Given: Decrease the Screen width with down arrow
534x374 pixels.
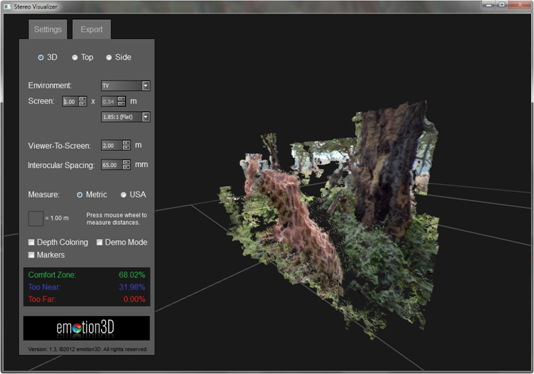Looking at the screenshot, I should [x=82, y=104].
